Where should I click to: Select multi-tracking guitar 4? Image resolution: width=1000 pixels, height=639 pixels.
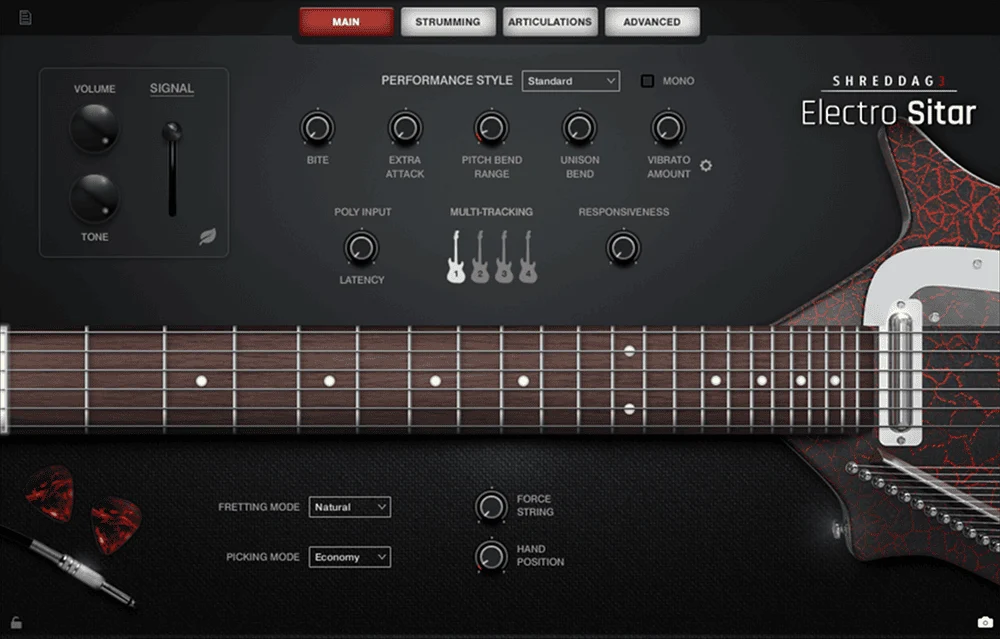[528, 257]
